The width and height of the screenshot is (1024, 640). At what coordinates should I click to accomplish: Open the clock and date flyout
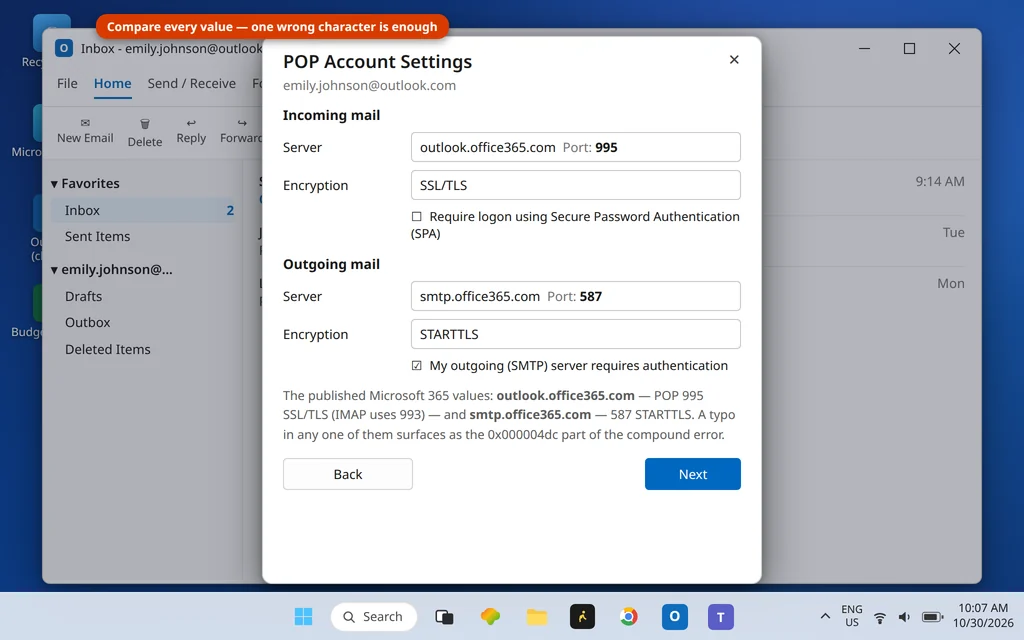point(983,616)
